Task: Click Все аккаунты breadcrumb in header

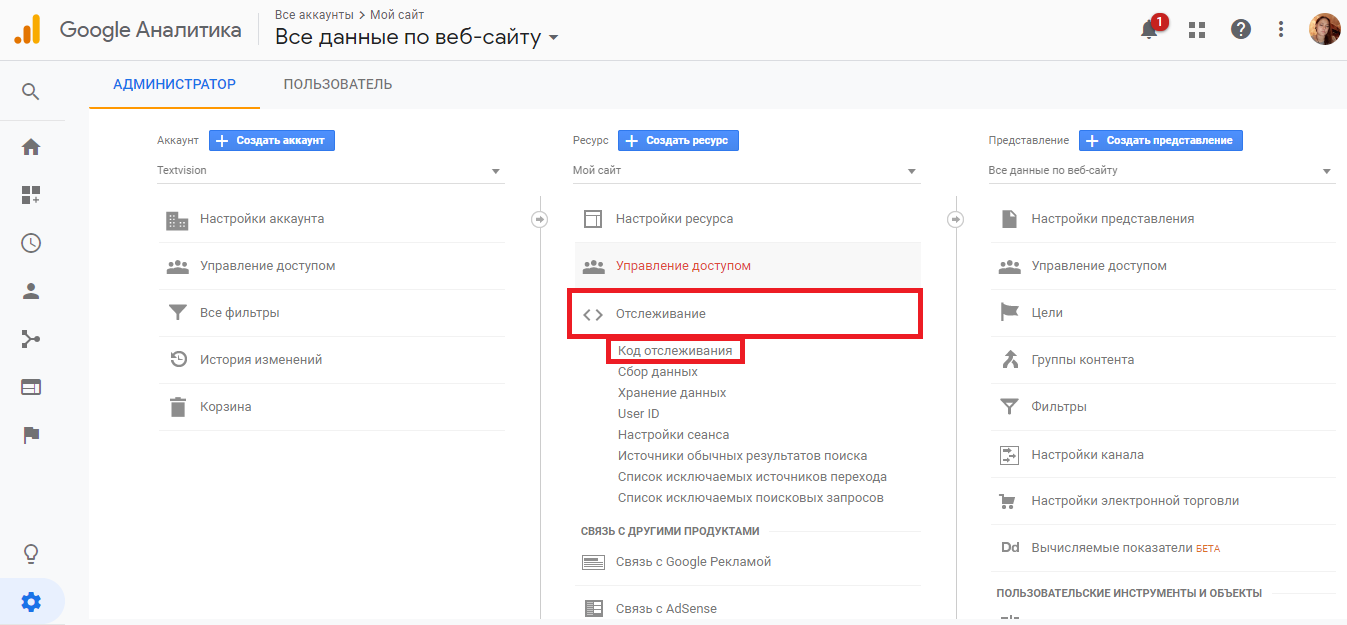Action: click(315, 15)
